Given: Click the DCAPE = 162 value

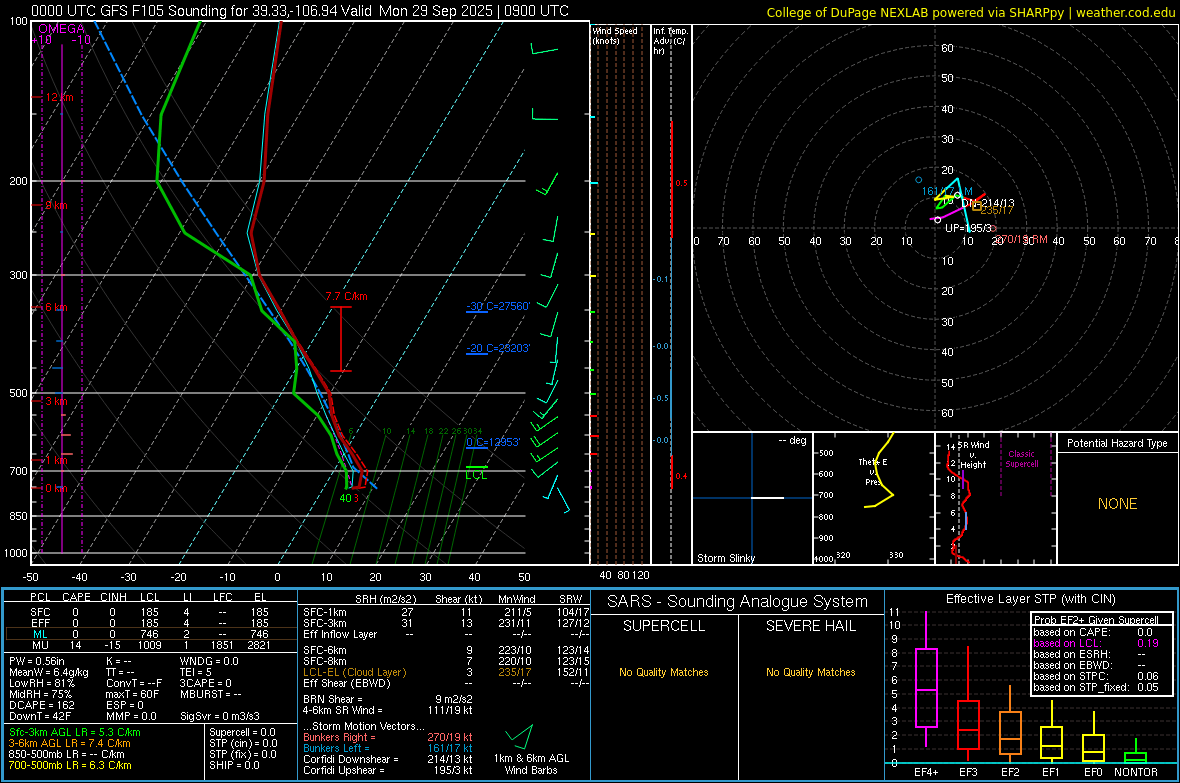Looking at the screenshot, I should tap(41, 705).
